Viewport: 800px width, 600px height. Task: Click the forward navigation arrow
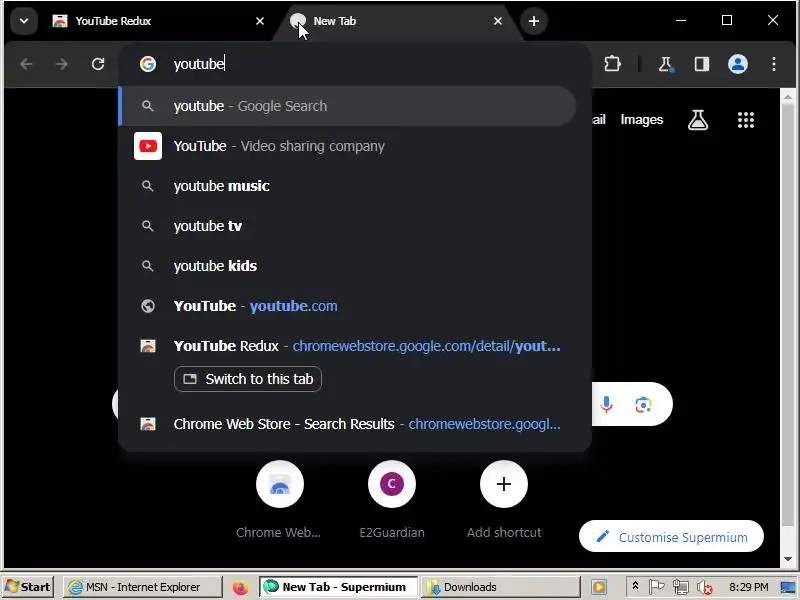pyautogui.click(x=62, y=64)
